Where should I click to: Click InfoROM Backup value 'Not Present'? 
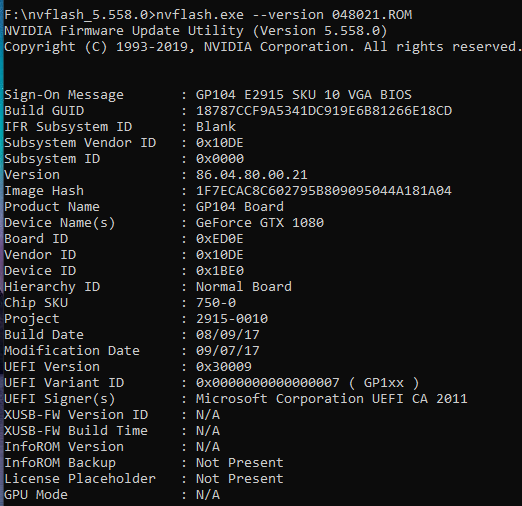pos(240,463)
